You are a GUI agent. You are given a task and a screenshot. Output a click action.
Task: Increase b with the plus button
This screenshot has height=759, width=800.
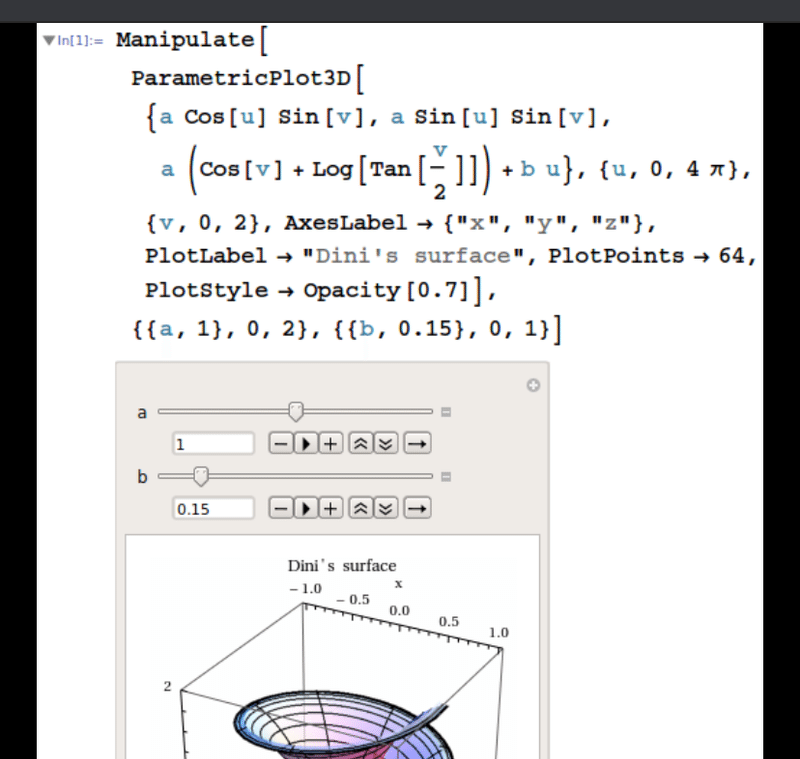[x=331, y=508]
